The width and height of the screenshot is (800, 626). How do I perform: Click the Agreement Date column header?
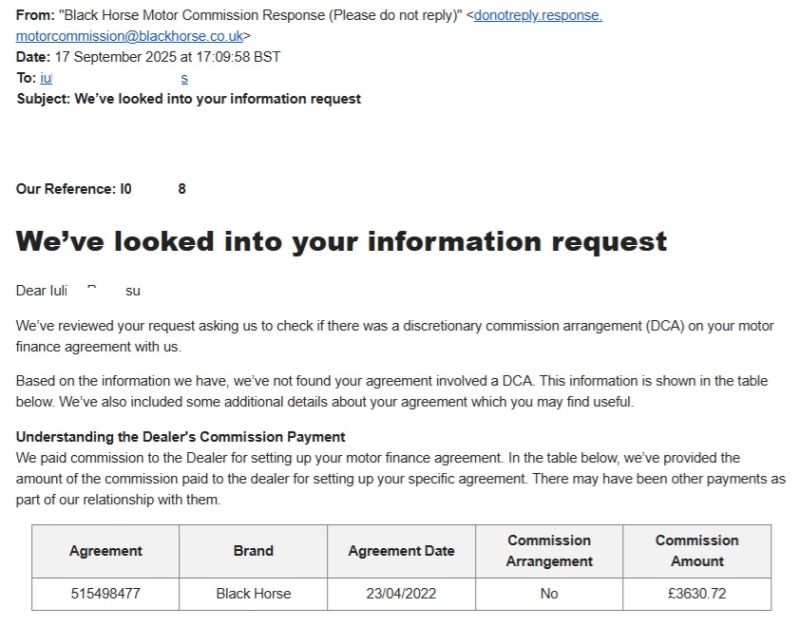click(x=401, y=551)
